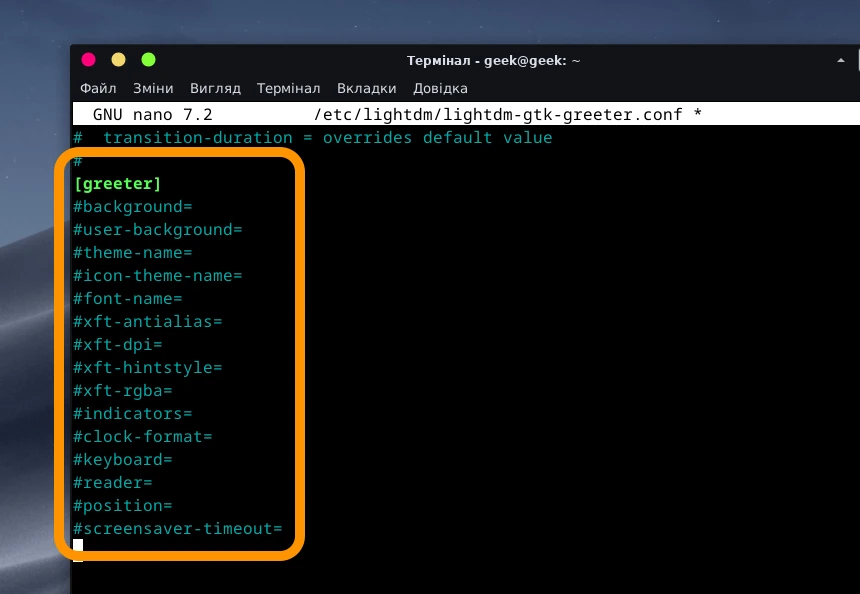
Task: Click the green maximize window button
Action: (149, 59)
